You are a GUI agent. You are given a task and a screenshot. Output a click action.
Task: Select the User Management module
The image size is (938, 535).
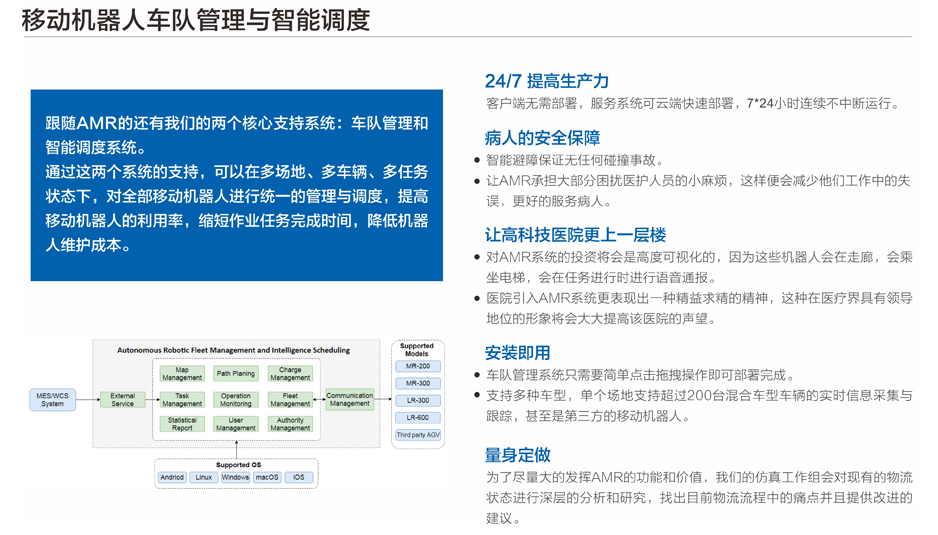[x=236, y=424]
